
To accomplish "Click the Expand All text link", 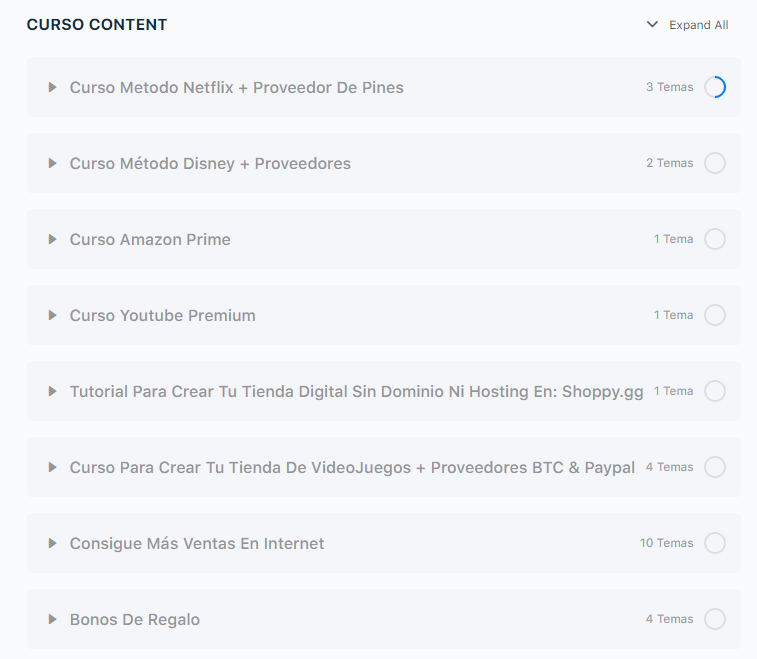I will (699, 25).
